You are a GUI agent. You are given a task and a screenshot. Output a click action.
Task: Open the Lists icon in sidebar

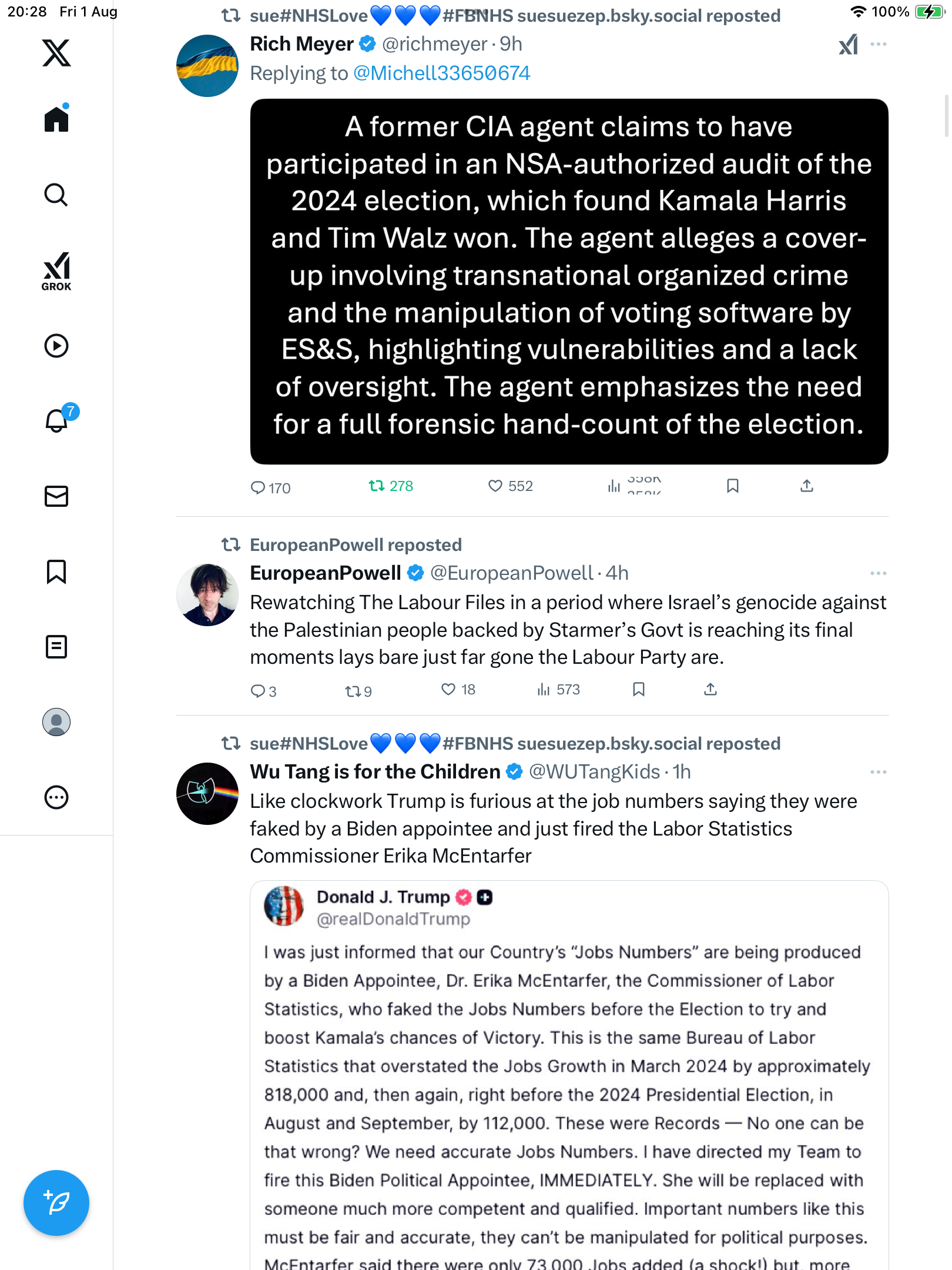point(56,647)
